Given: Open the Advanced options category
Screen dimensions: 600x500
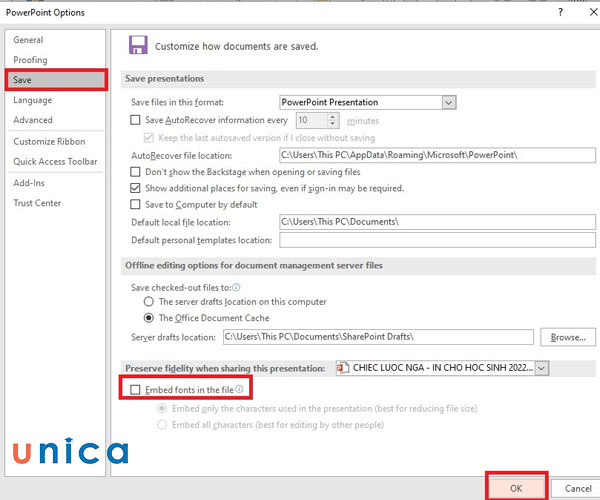Looking at the screenshot, I should tap(33, 120).
